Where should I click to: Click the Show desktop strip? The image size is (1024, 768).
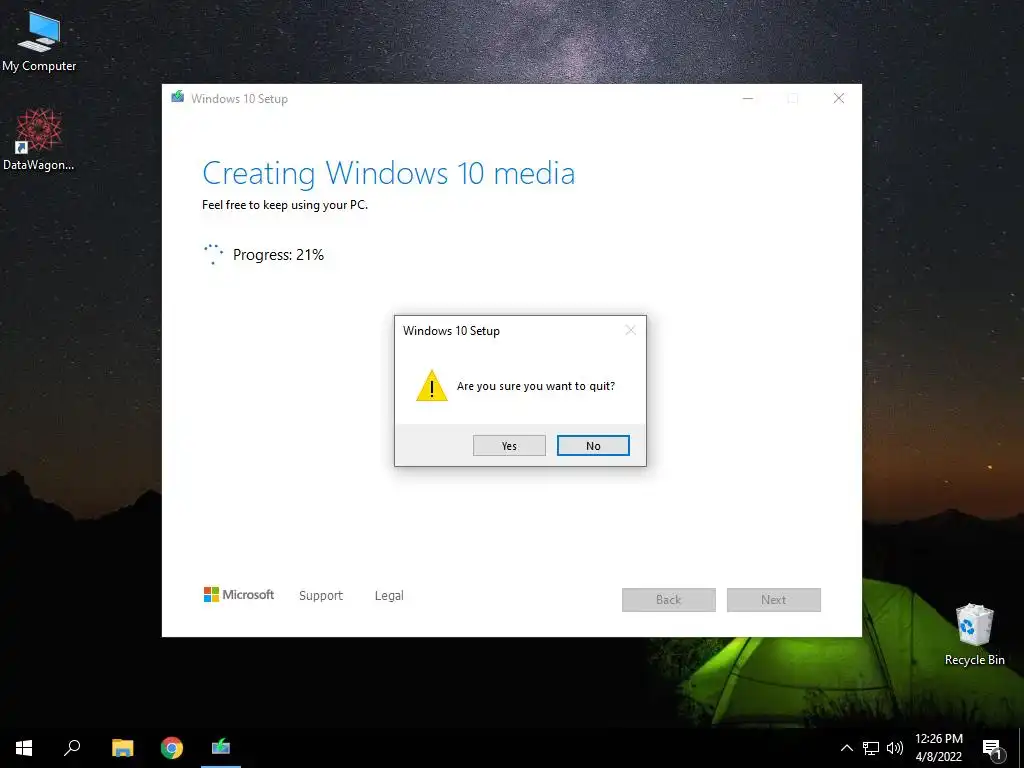pos(1021,748)
